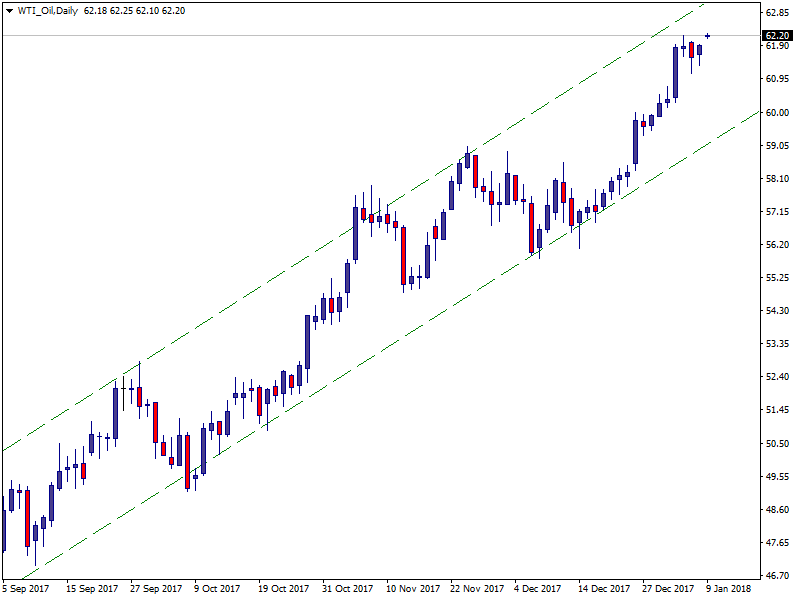The width and height of the screenshot is (800, 600).
Task: Click the 55.25 price scale label
Action: click(778, 277)
